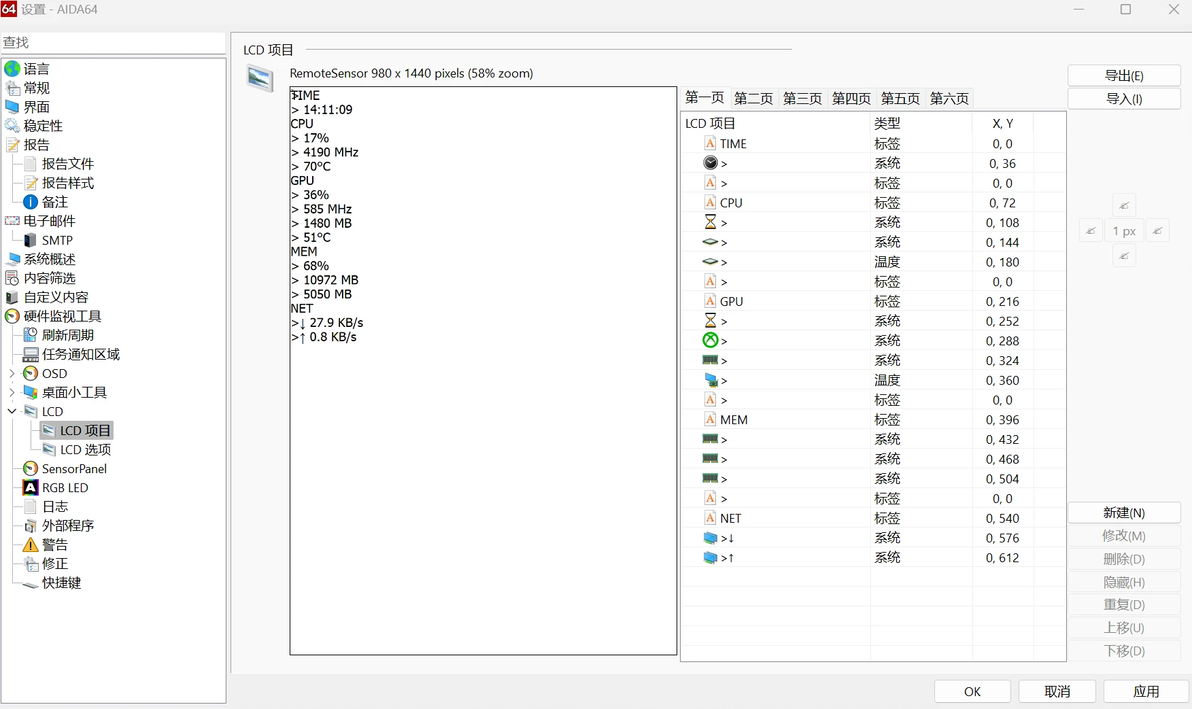Select the 稳定性 stability icon
Viewport: 1192px width, 709px height.
coord(12,125)
